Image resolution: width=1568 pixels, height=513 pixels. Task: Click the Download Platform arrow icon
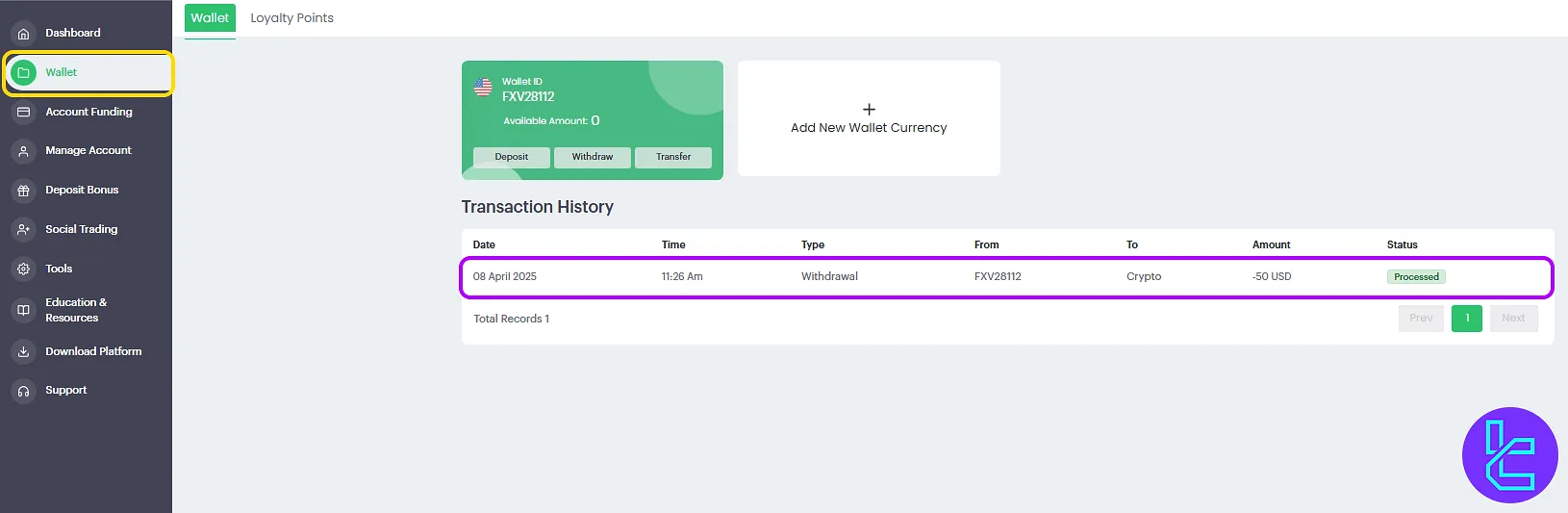tap(23, 352)
